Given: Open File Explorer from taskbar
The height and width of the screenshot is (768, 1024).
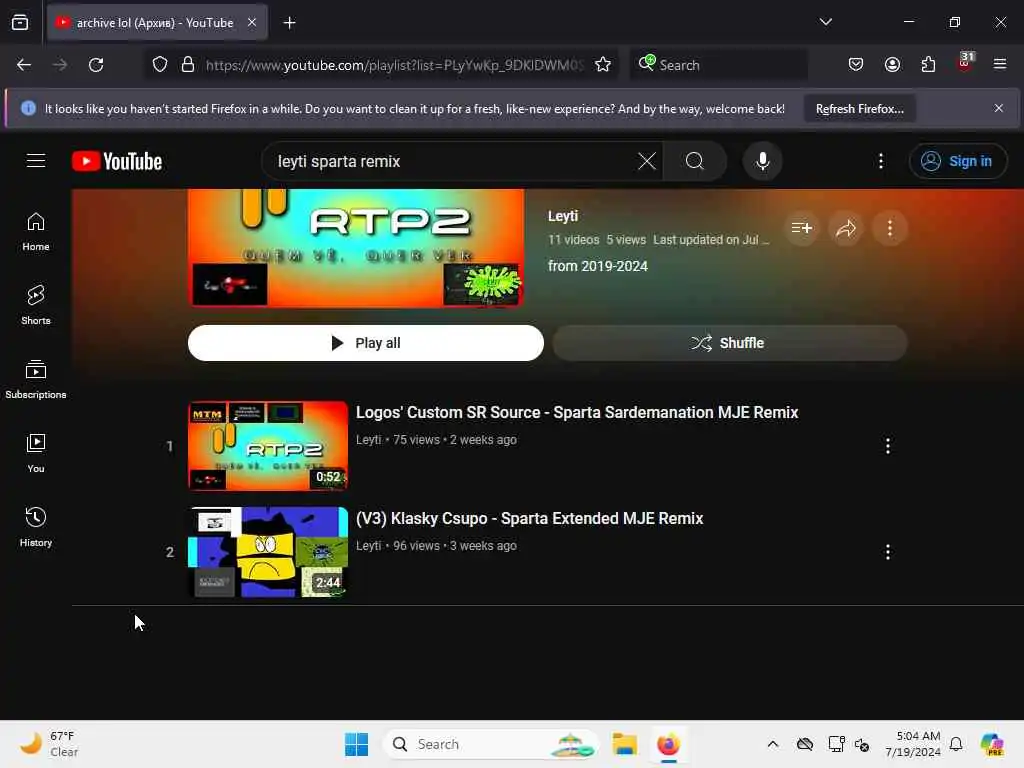Looking at the screenshot, I should (x=624, y=744).
